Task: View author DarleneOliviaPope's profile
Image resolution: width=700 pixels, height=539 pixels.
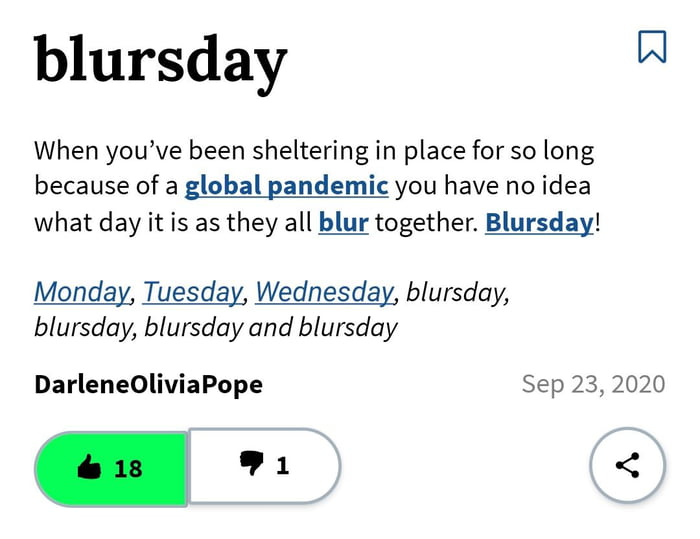Action: pyautogui.click(x=148, y=384)
